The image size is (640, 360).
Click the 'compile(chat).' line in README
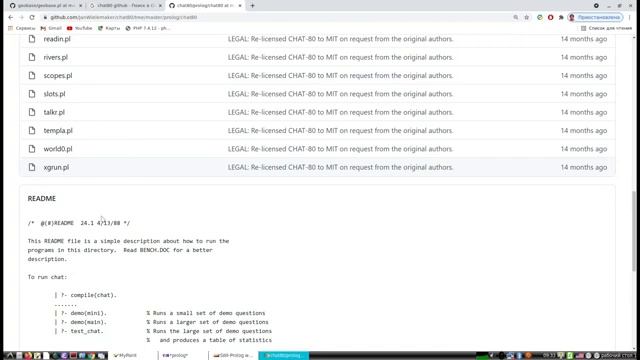(x=86, y=295)
